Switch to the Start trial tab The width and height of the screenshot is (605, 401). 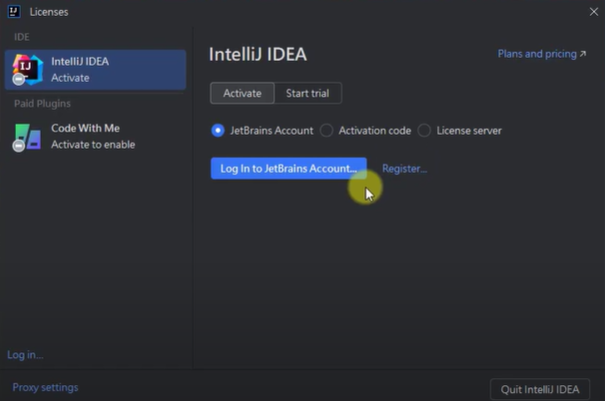tap(308, 93)
